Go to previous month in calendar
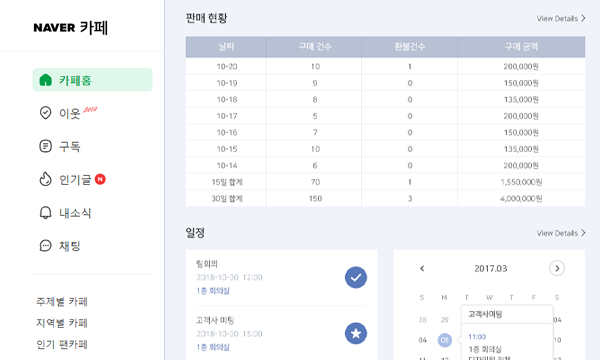Image resolution: width=600 pixels, height=360 pixels. [422, 269]
